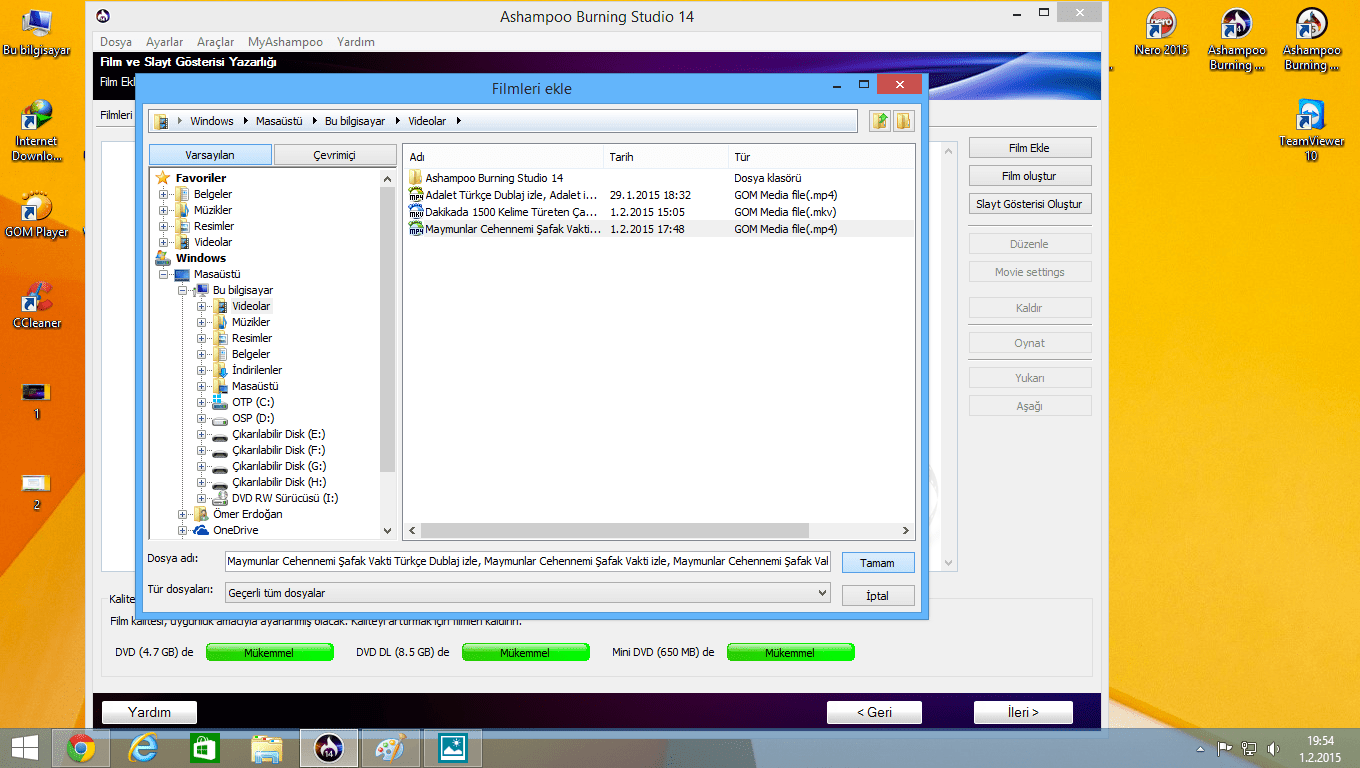Screen dimensions: 1360x768
Task: Open Google Chrome from the taskbar
Action: coord(81,748)
